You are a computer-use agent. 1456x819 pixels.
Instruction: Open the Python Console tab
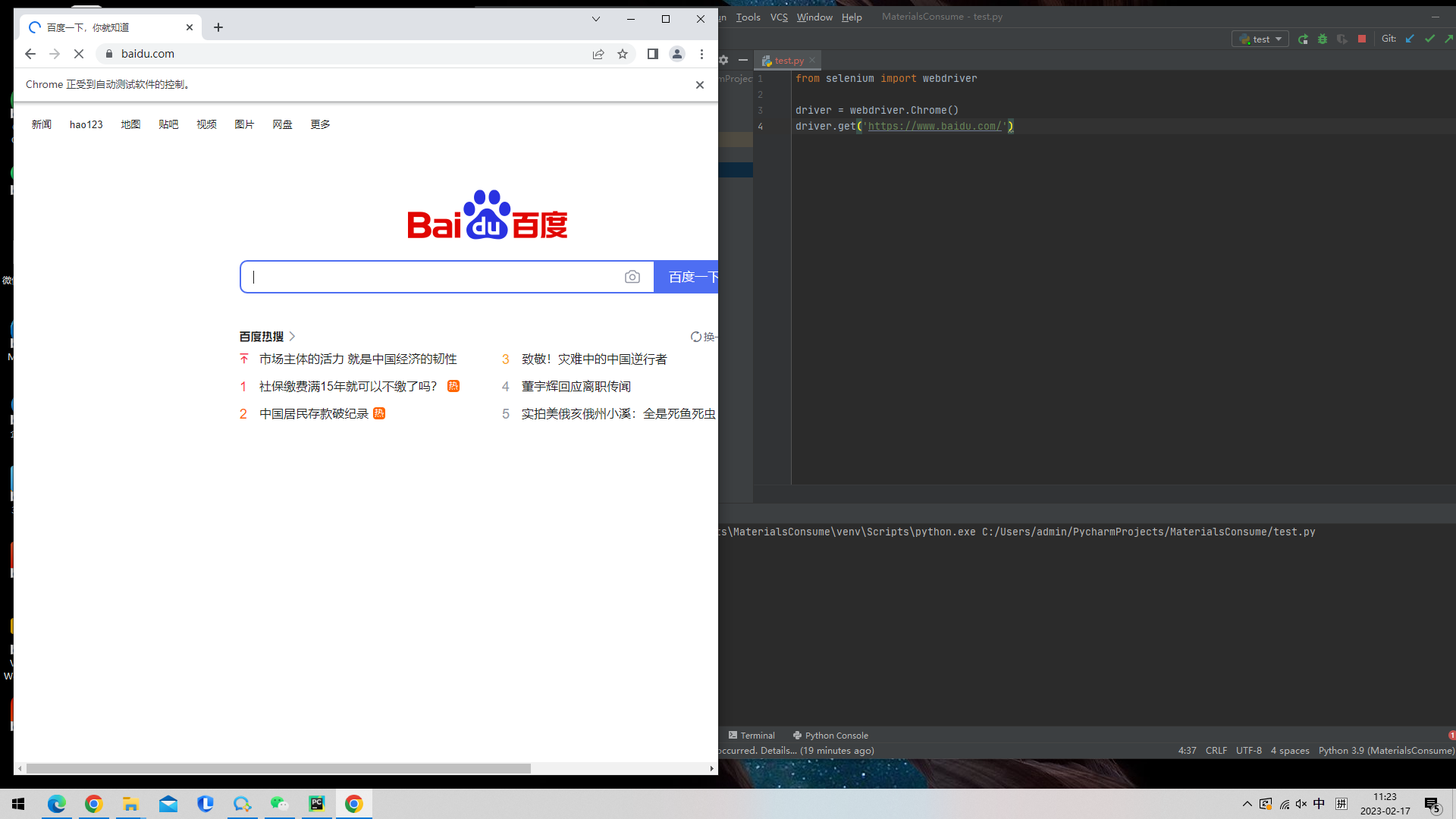pyautogui.click(x=830, y=736)
